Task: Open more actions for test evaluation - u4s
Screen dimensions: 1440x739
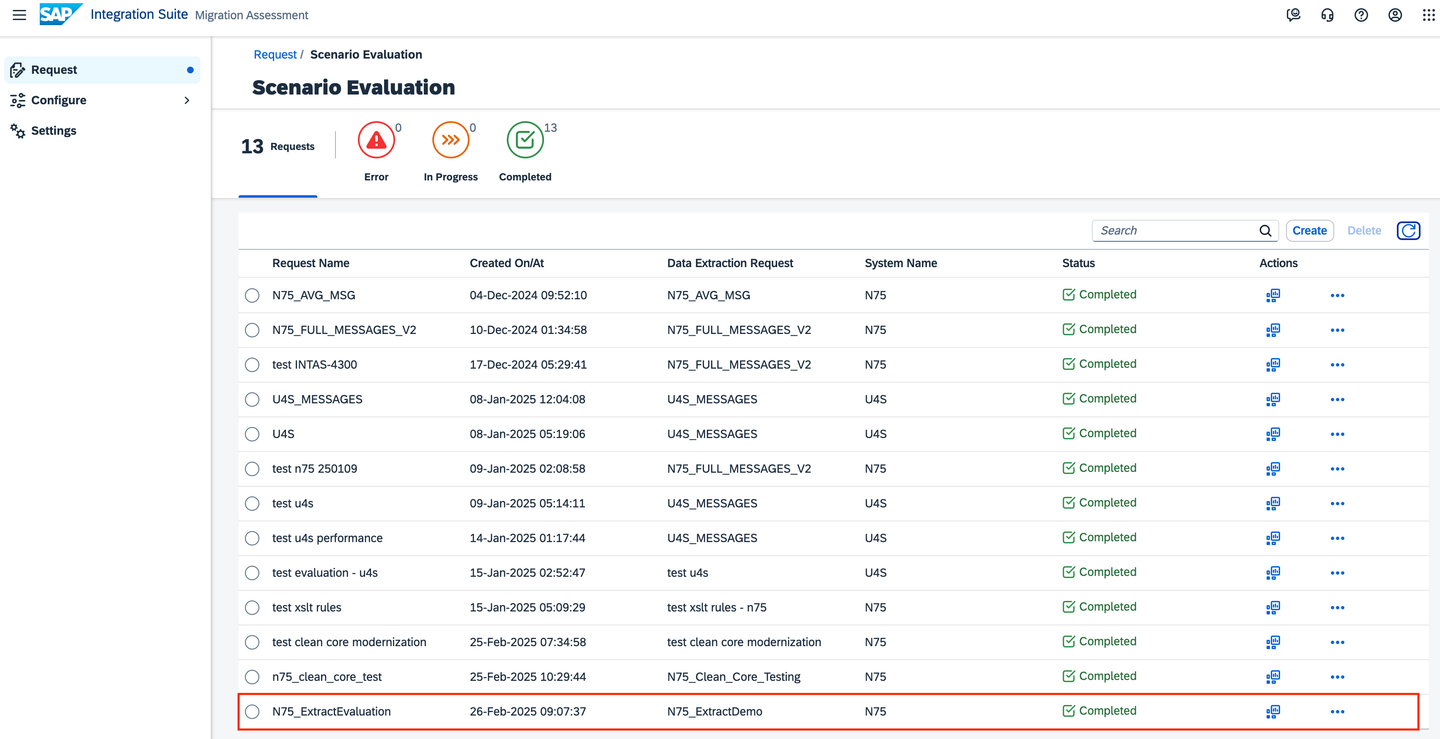Action: (1337, 573)
